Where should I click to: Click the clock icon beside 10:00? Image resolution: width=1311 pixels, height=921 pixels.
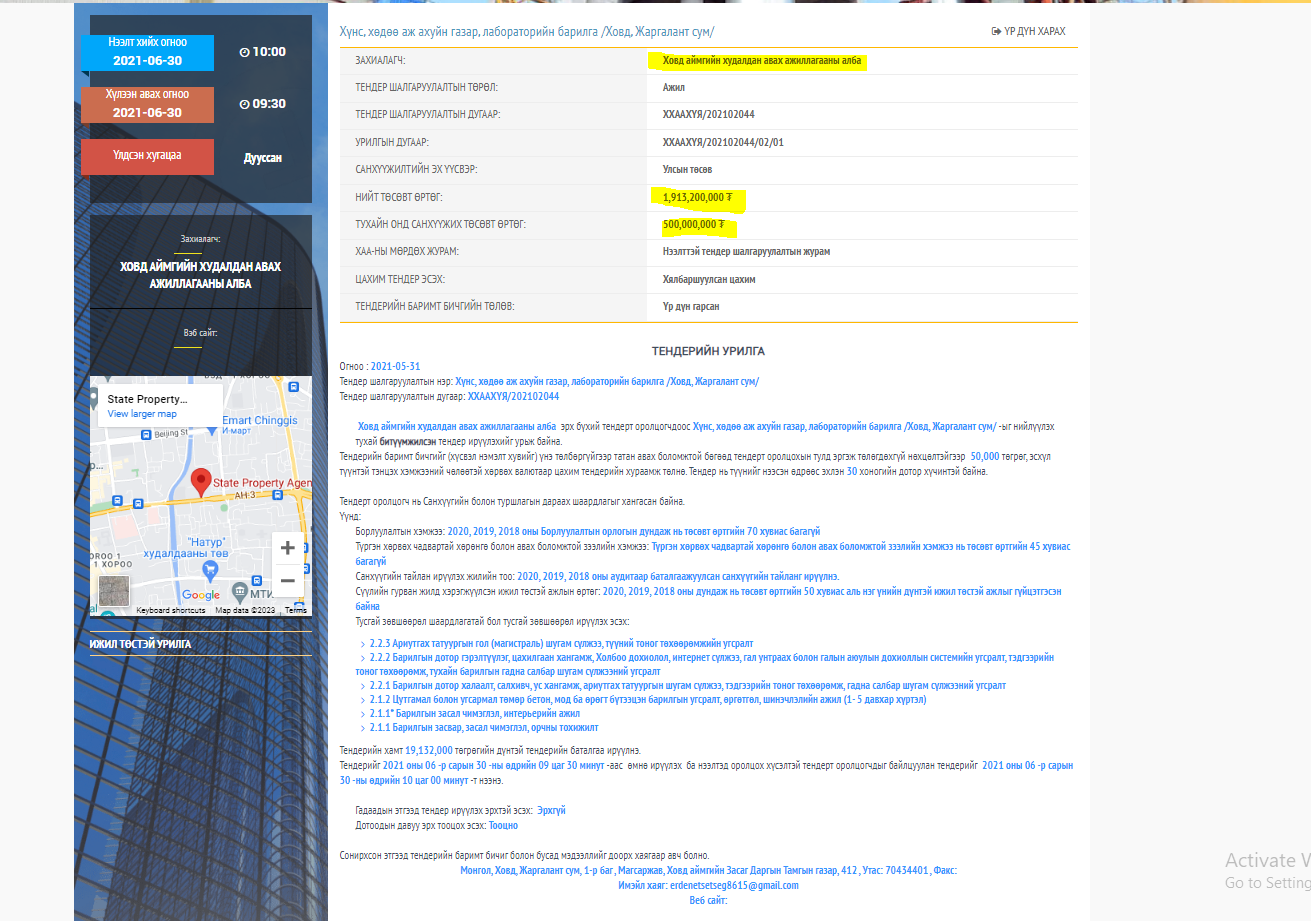[x=245, y=52]
